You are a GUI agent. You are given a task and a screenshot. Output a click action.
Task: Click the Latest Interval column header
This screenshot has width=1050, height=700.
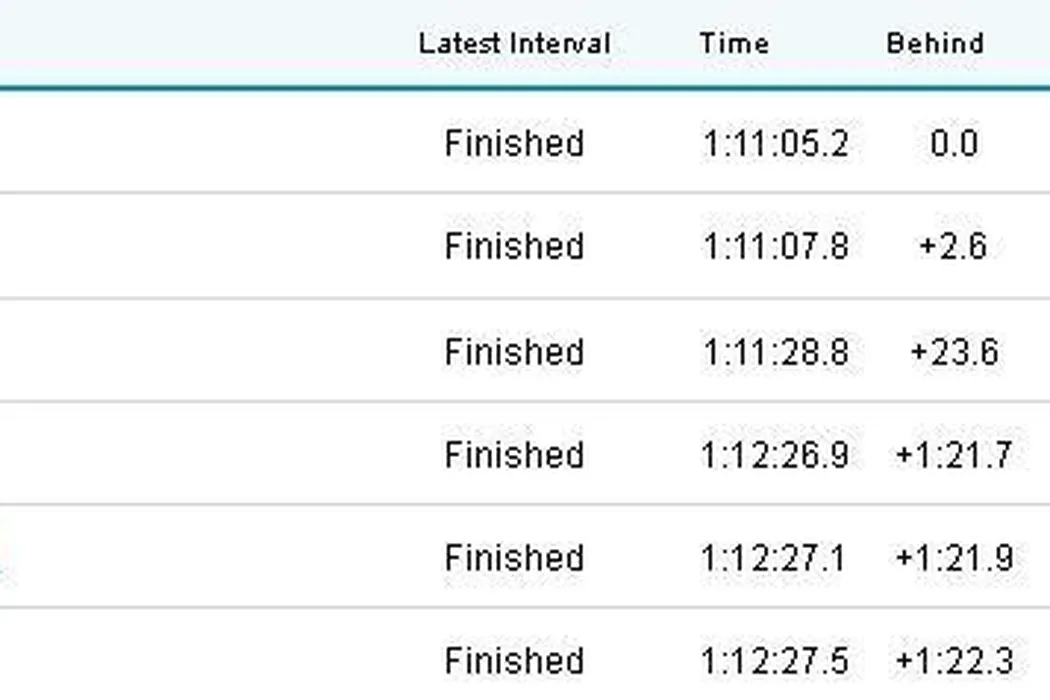tap(514, 44)
